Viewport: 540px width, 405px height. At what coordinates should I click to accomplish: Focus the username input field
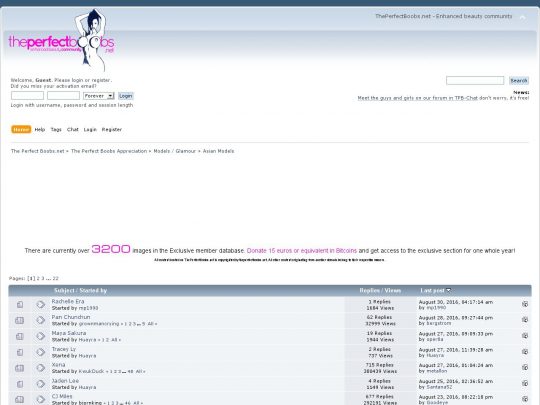pyautogui.click(x=28, y=96)
